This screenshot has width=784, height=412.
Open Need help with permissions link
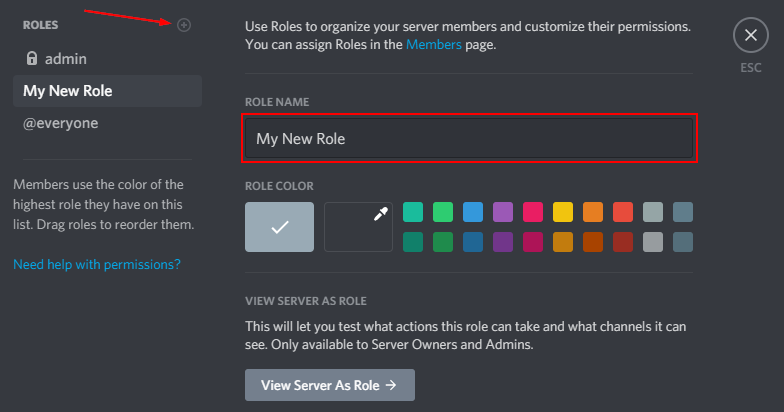coord(96,264)
